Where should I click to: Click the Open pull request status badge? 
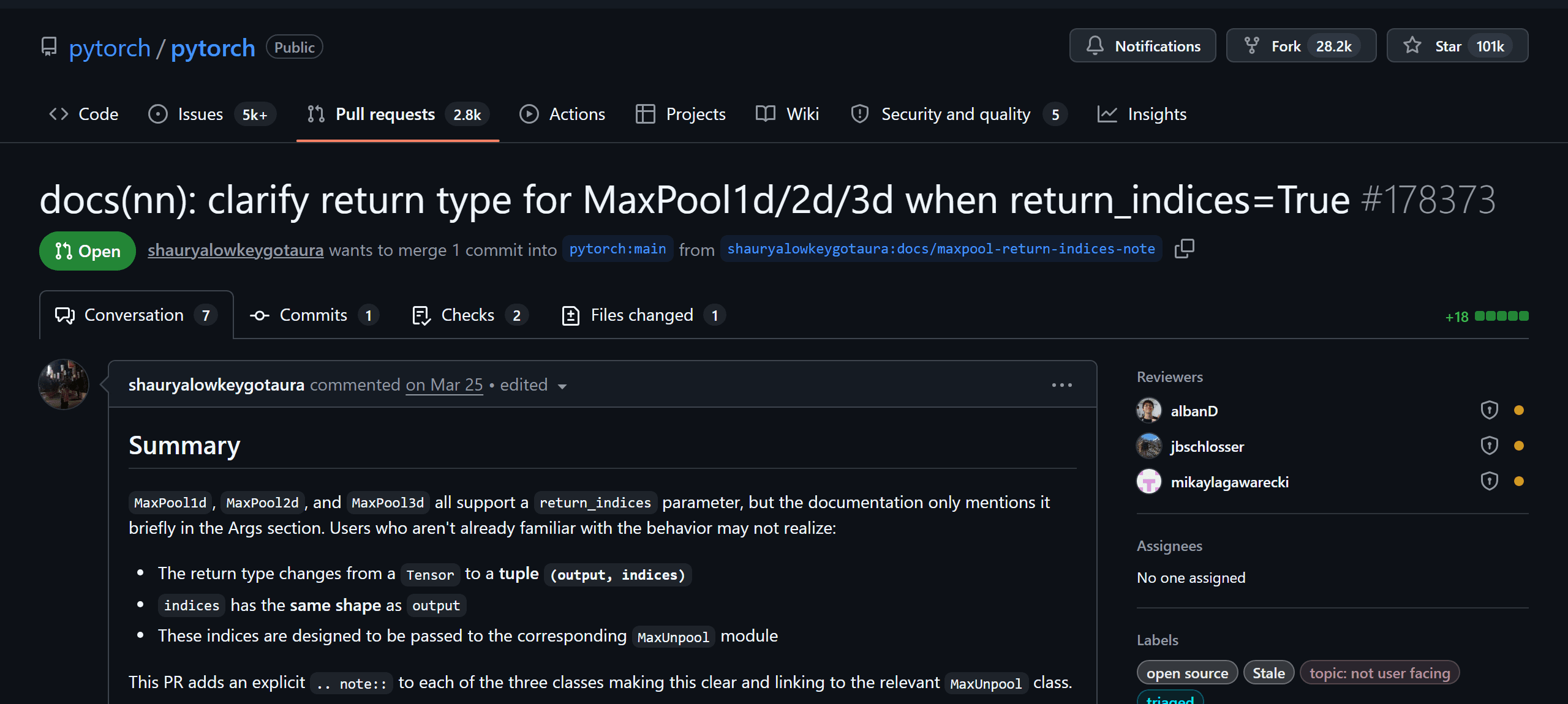pyautogui.click(x=88, y=251)
